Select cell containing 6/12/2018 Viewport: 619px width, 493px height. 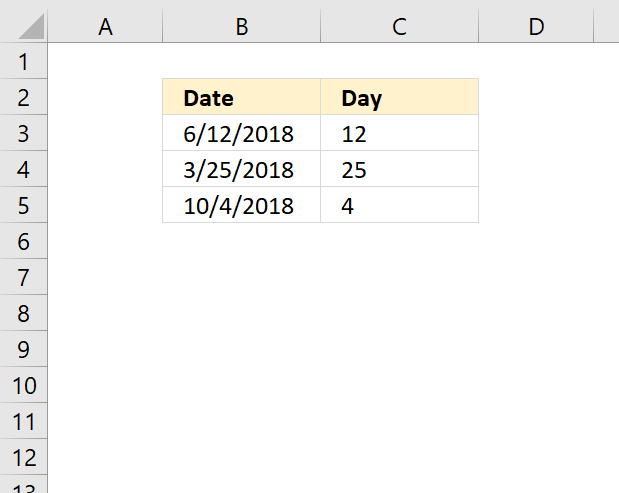click(242, 133)
